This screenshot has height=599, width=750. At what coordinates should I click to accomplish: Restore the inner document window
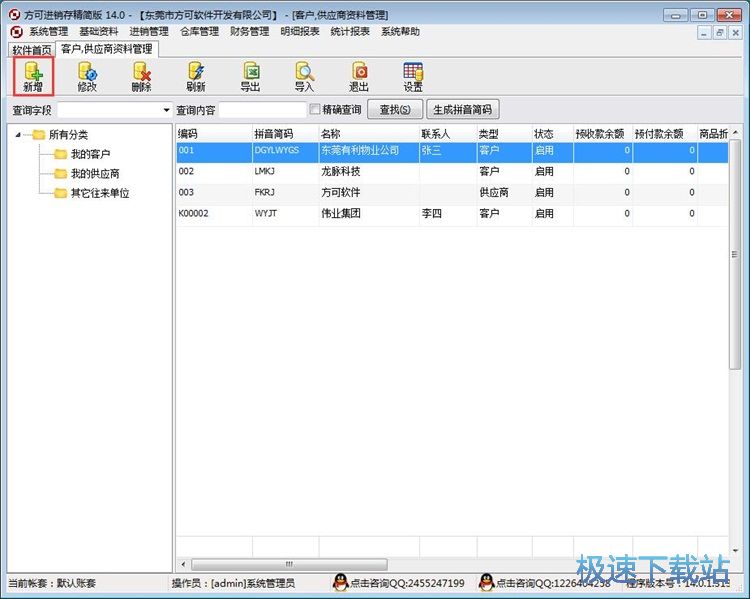tap(719, 33)
